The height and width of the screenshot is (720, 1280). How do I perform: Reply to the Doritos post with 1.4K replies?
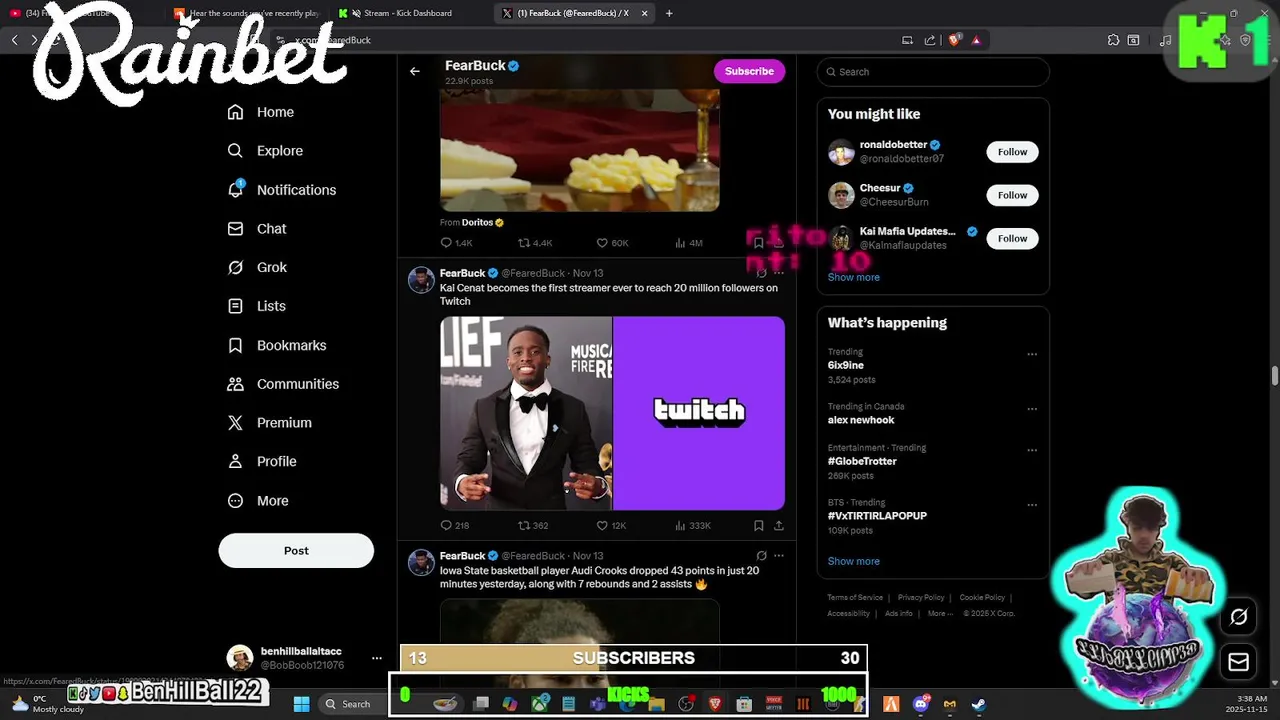point(456,243)
